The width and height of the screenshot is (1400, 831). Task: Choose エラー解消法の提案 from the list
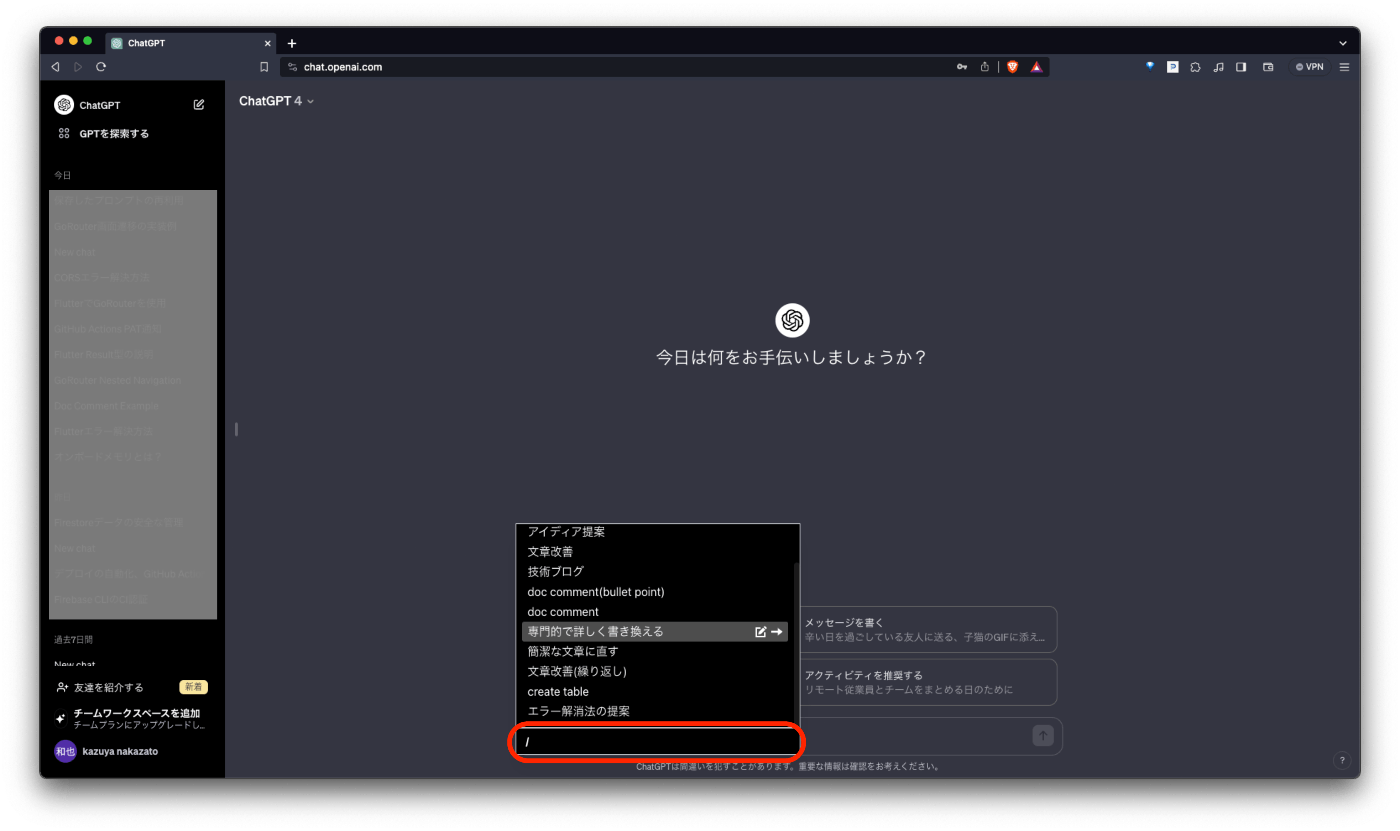[656, 711]
